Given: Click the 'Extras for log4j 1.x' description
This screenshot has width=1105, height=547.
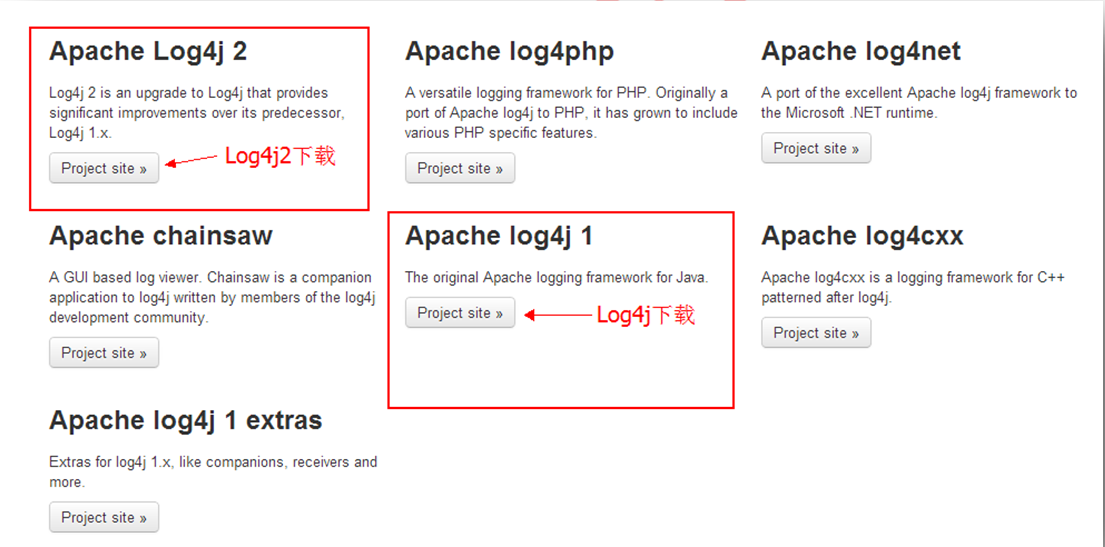Looking at the screenshot, I should point(213,472).
